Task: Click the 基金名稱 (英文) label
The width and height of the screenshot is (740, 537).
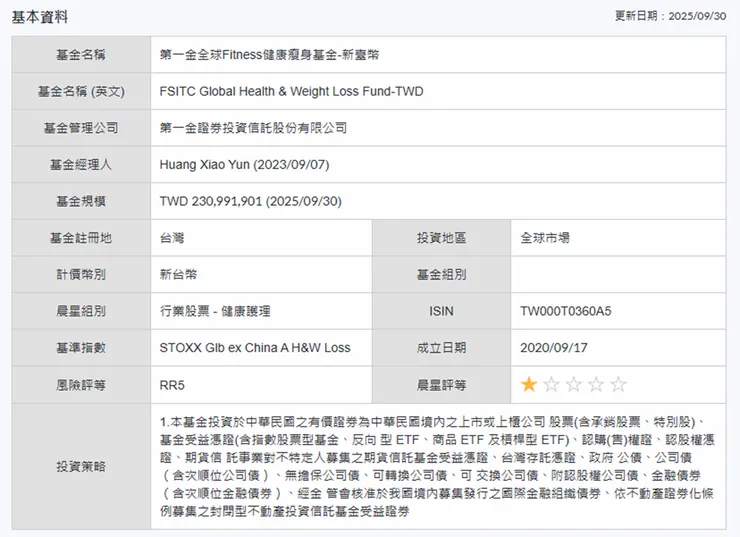Action: (81, 91)
